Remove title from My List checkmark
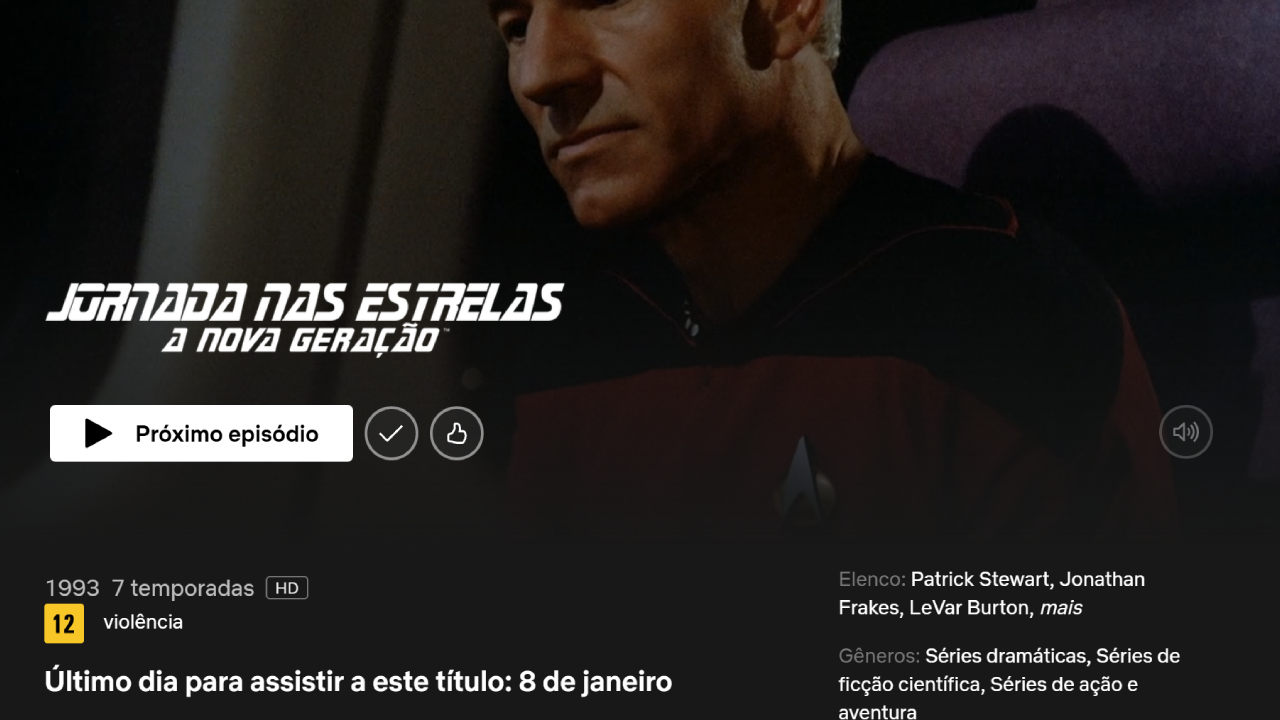 391,433
